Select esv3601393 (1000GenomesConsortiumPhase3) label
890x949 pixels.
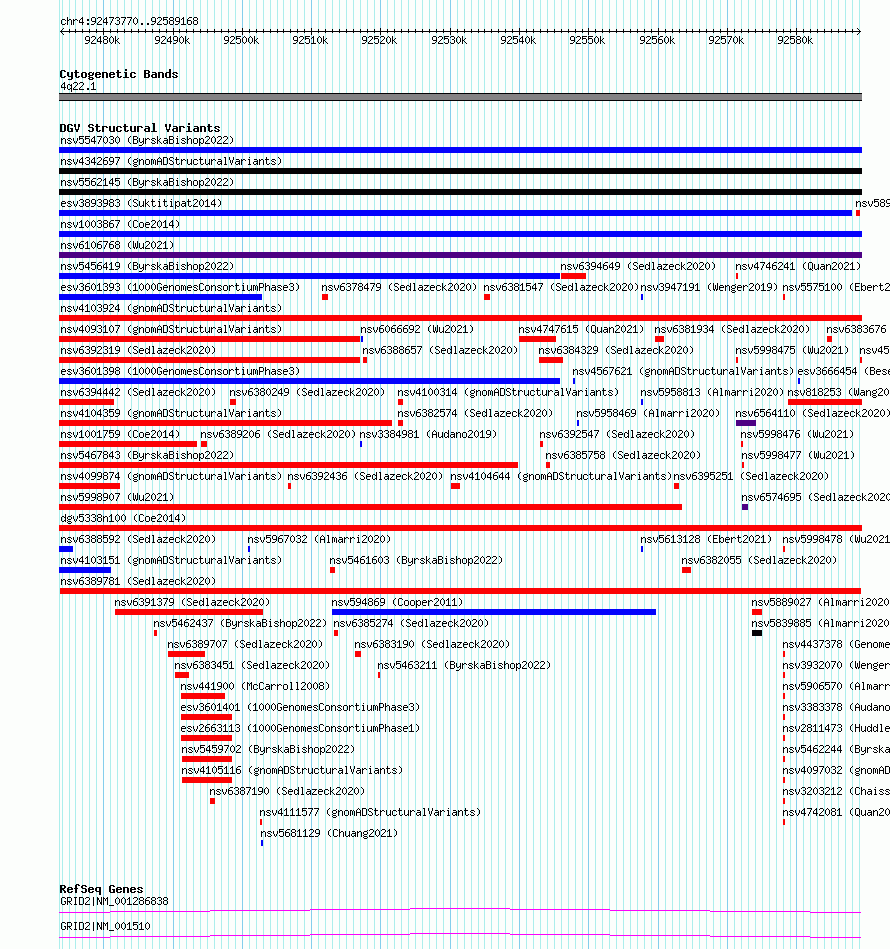(180, 287)
